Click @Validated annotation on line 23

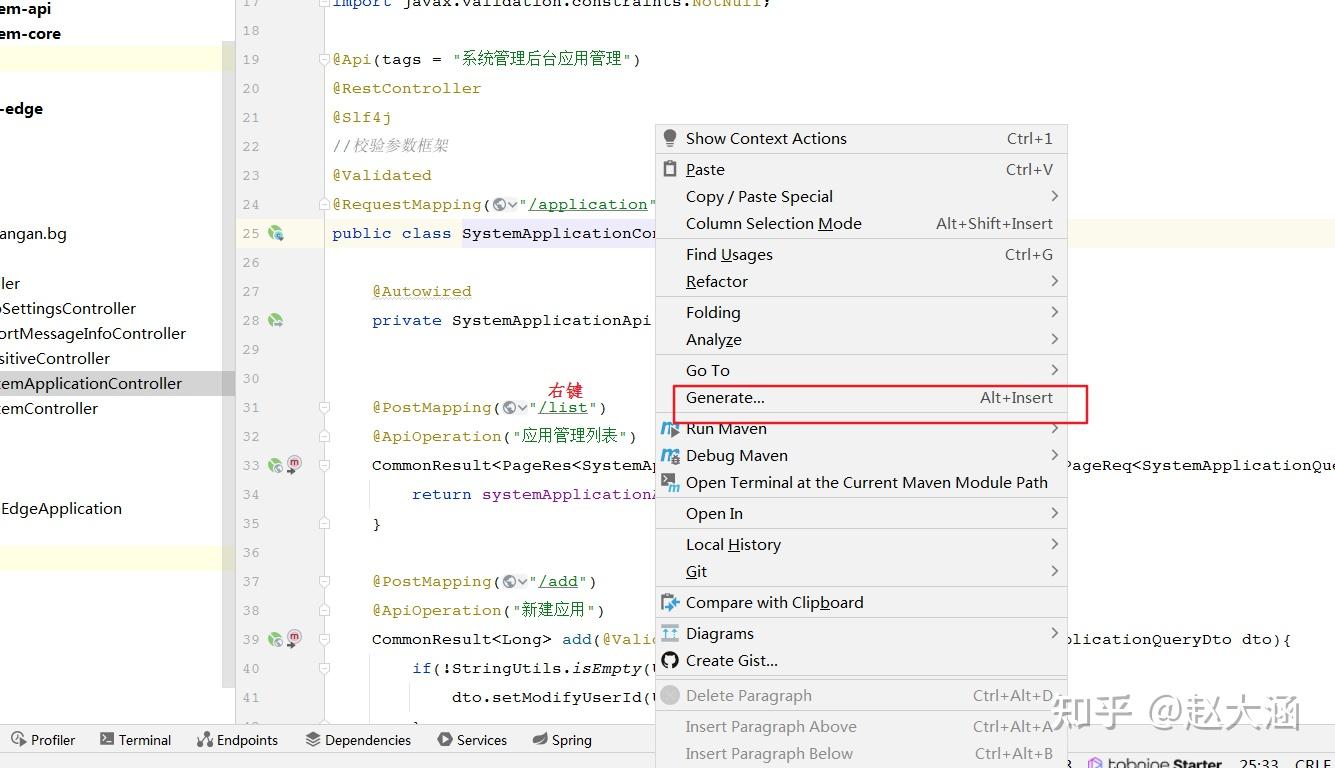pyautogui.click(x=382, y=175)
